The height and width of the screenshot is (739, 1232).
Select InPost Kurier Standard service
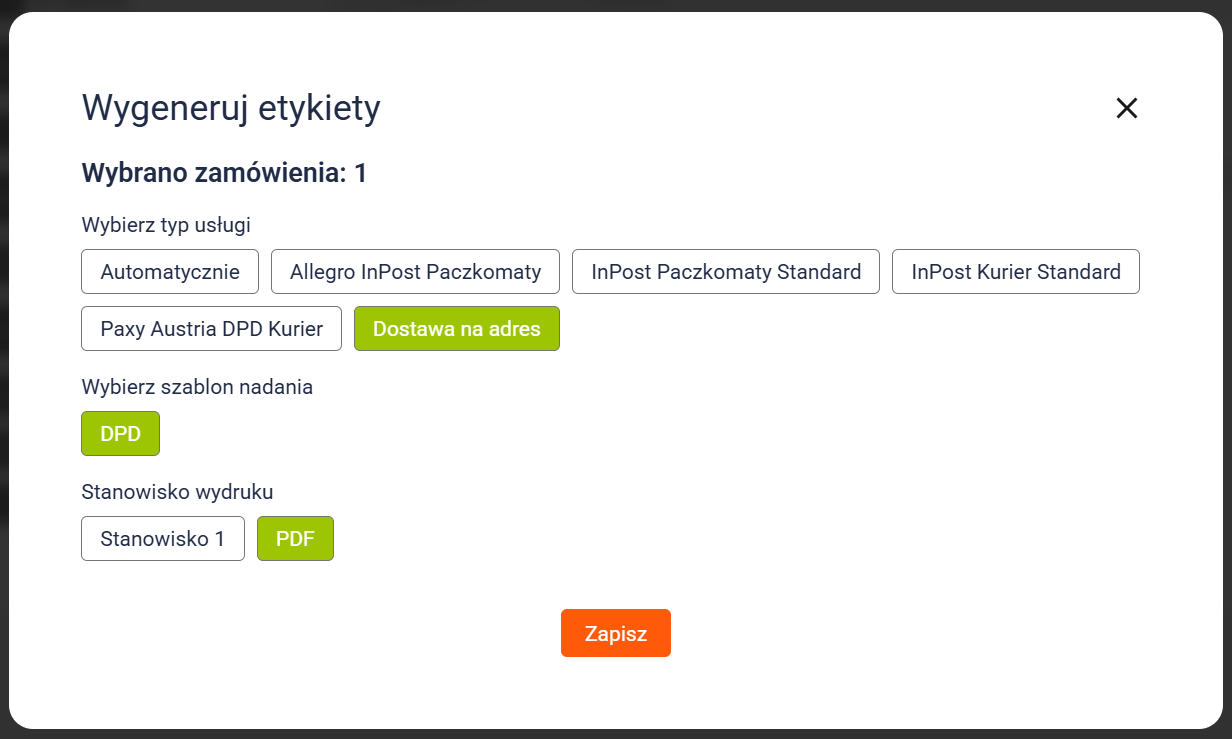click(1016, 272)
